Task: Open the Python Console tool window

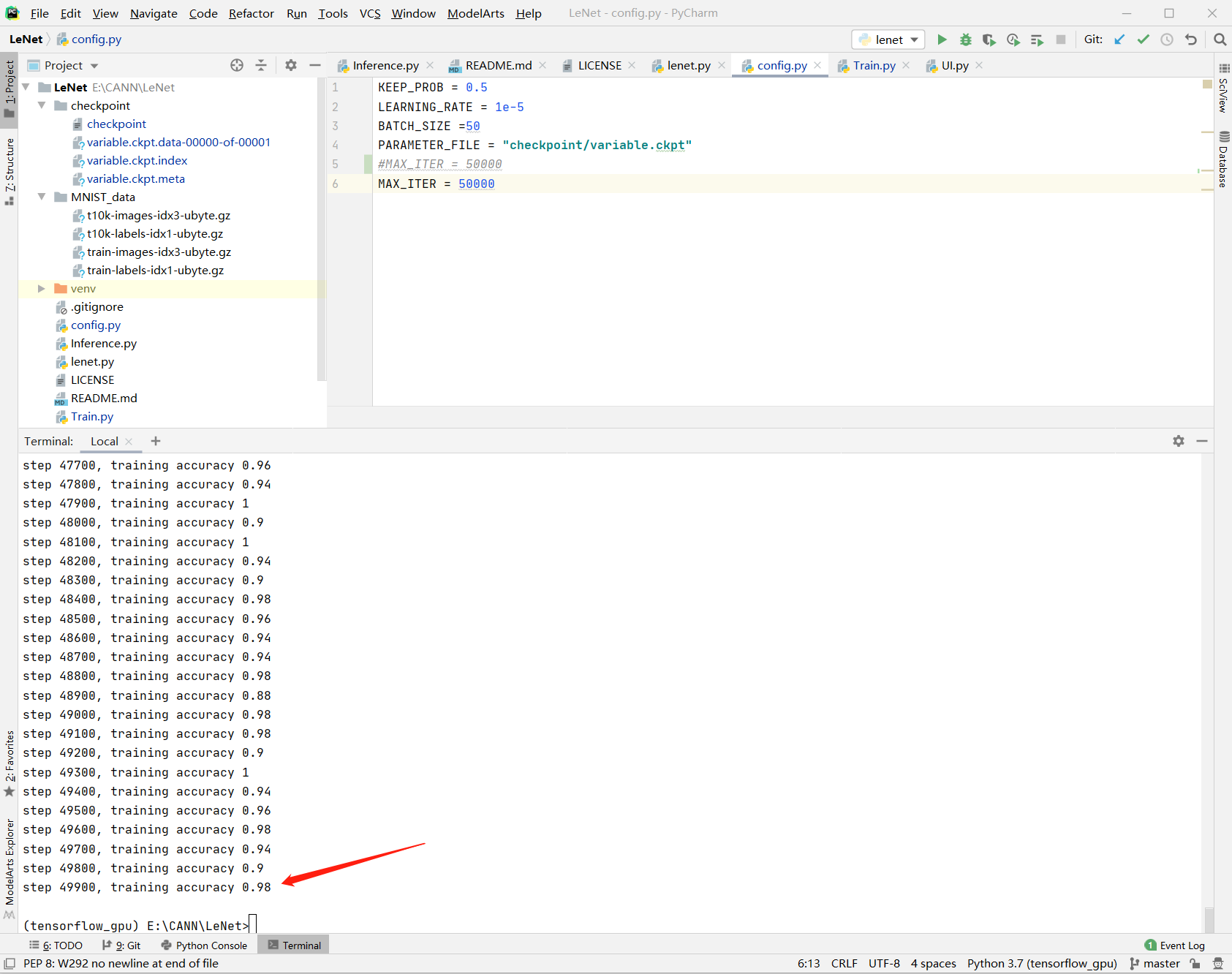Action: click(204, 945)
